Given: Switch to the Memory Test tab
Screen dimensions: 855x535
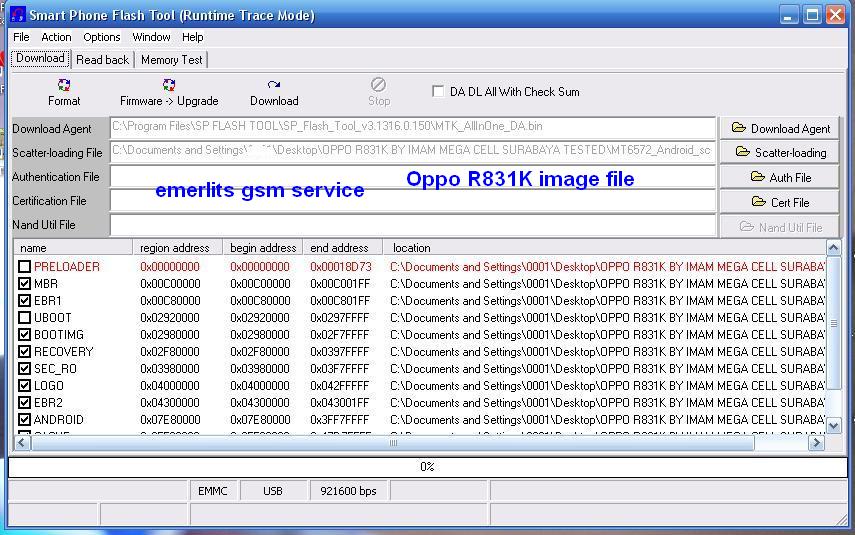Looking at the screenshot, I should click(172, 60).
